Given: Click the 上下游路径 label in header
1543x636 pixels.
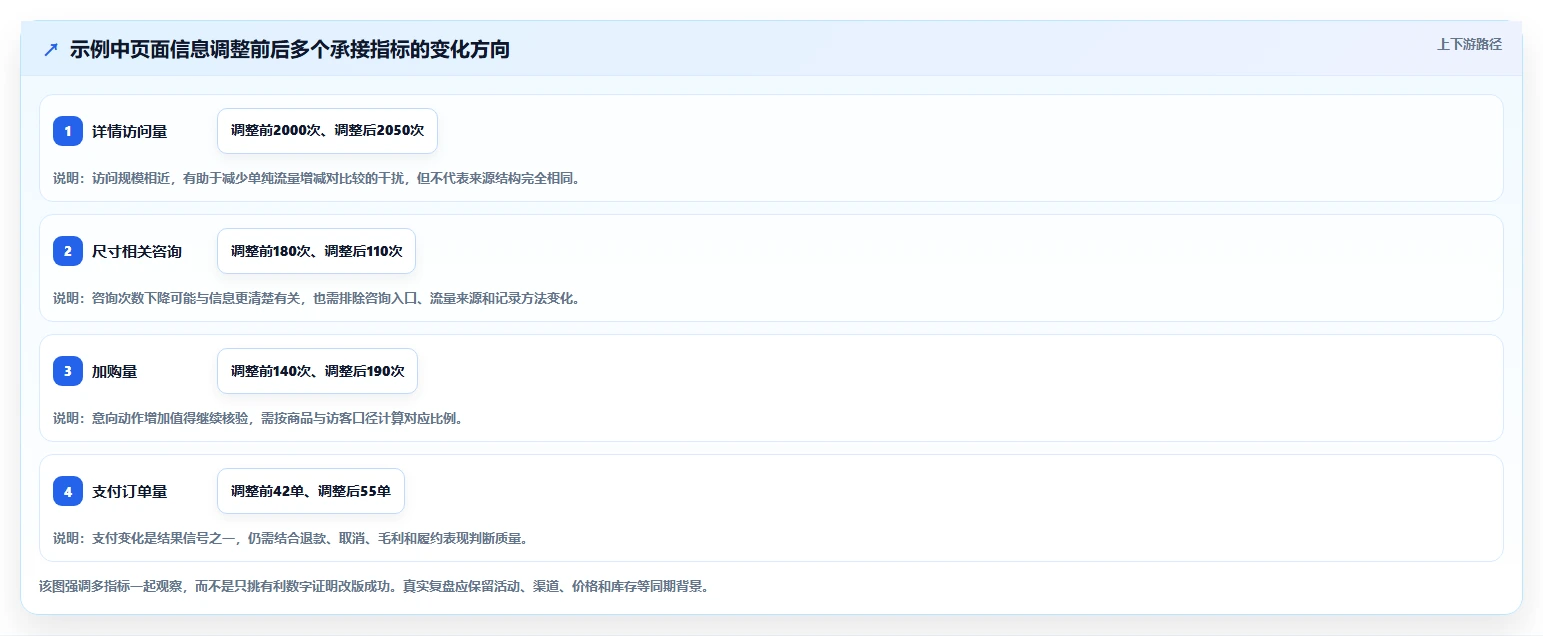Looking at the screenshot, I should 1469,44.
